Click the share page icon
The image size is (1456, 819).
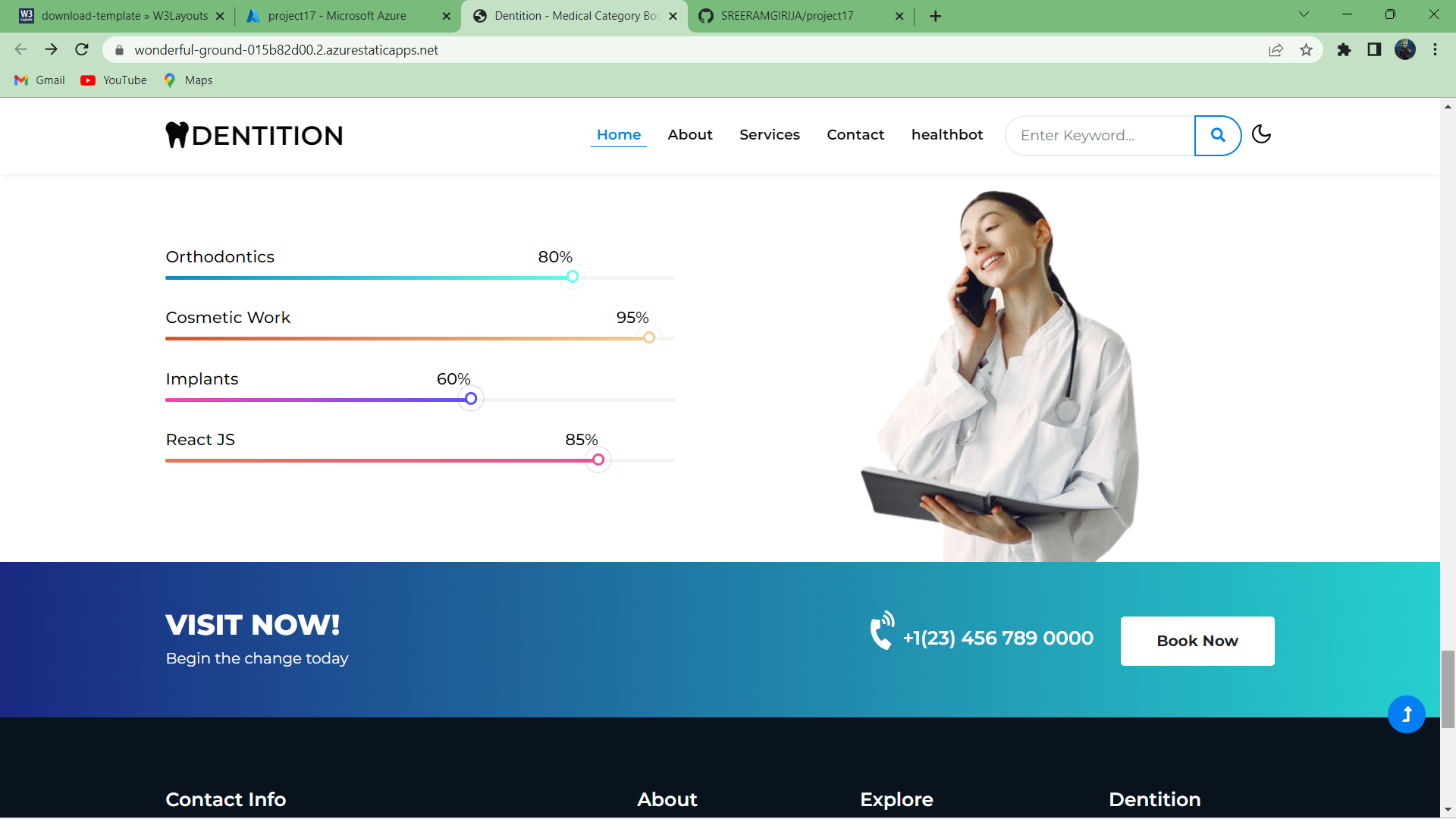[1276, 50]
